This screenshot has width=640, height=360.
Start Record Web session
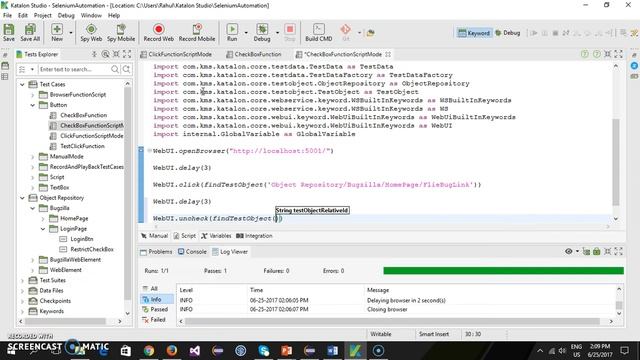[x=158, y=32]
